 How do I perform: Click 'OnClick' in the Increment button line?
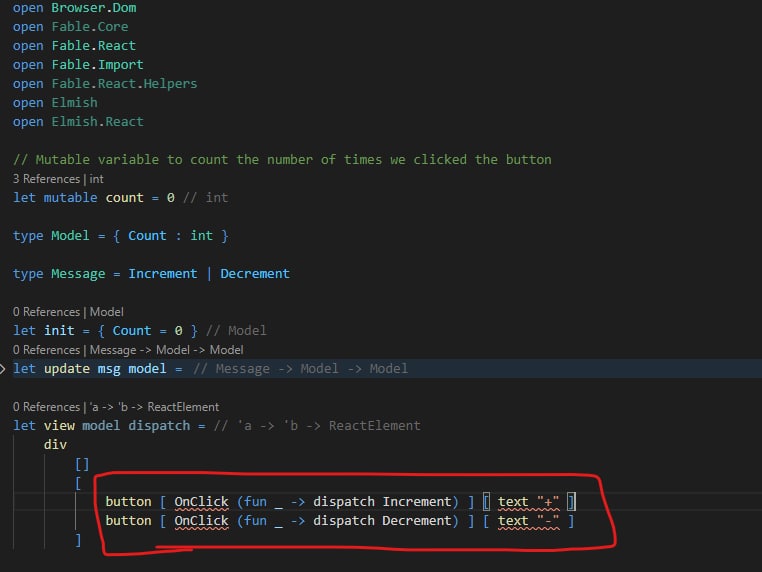click(x=201, y=502)
